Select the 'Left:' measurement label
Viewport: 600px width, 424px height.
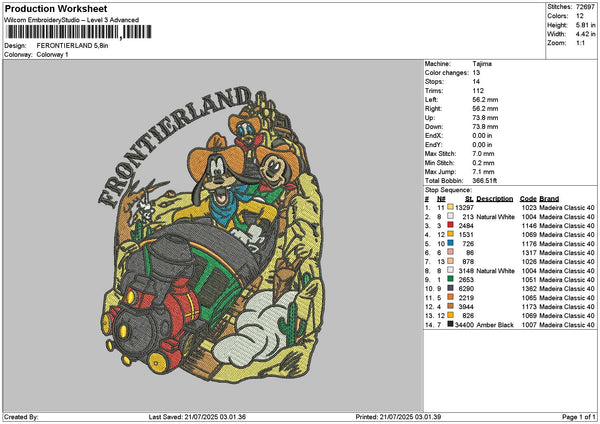430,99
